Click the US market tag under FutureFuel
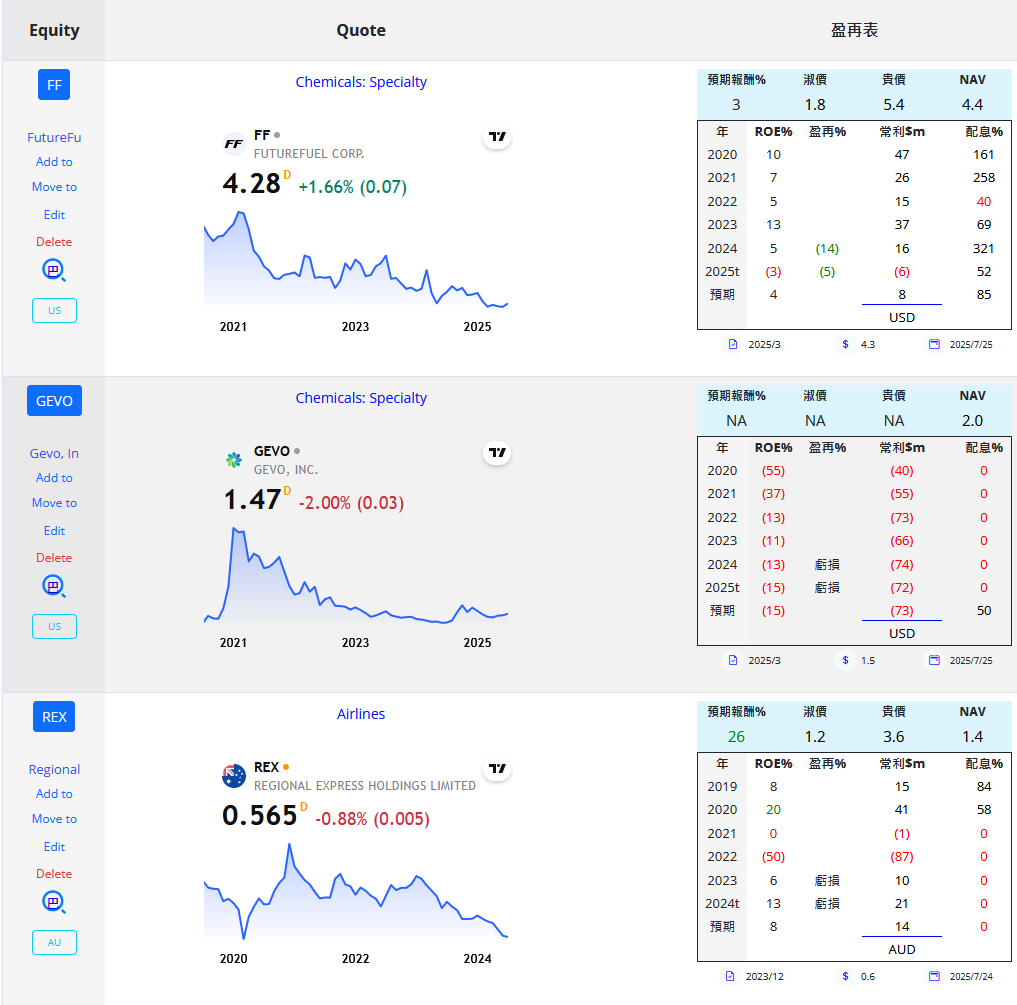Image resolution: width=1017 pixels, height=1005 pixels. pyautogui.click(x=54, y=310)
